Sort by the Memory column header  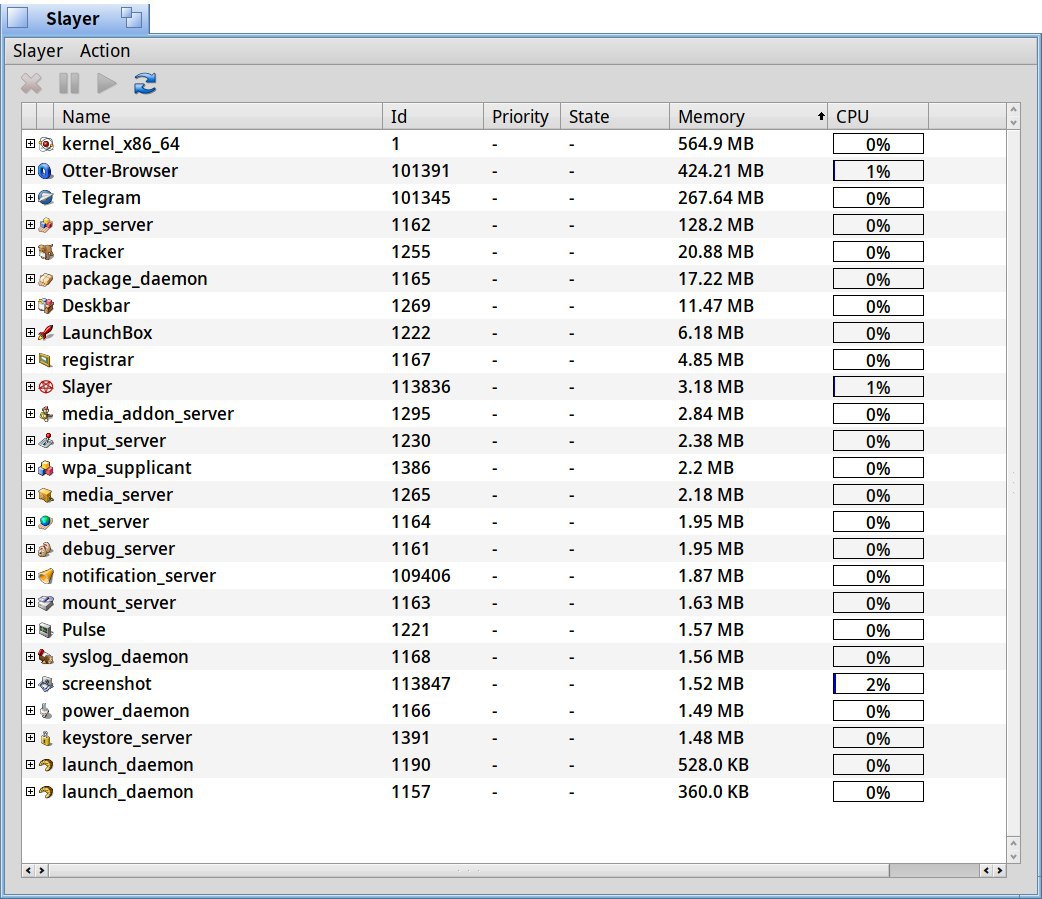pyautogui.click(x=748, y=117)
